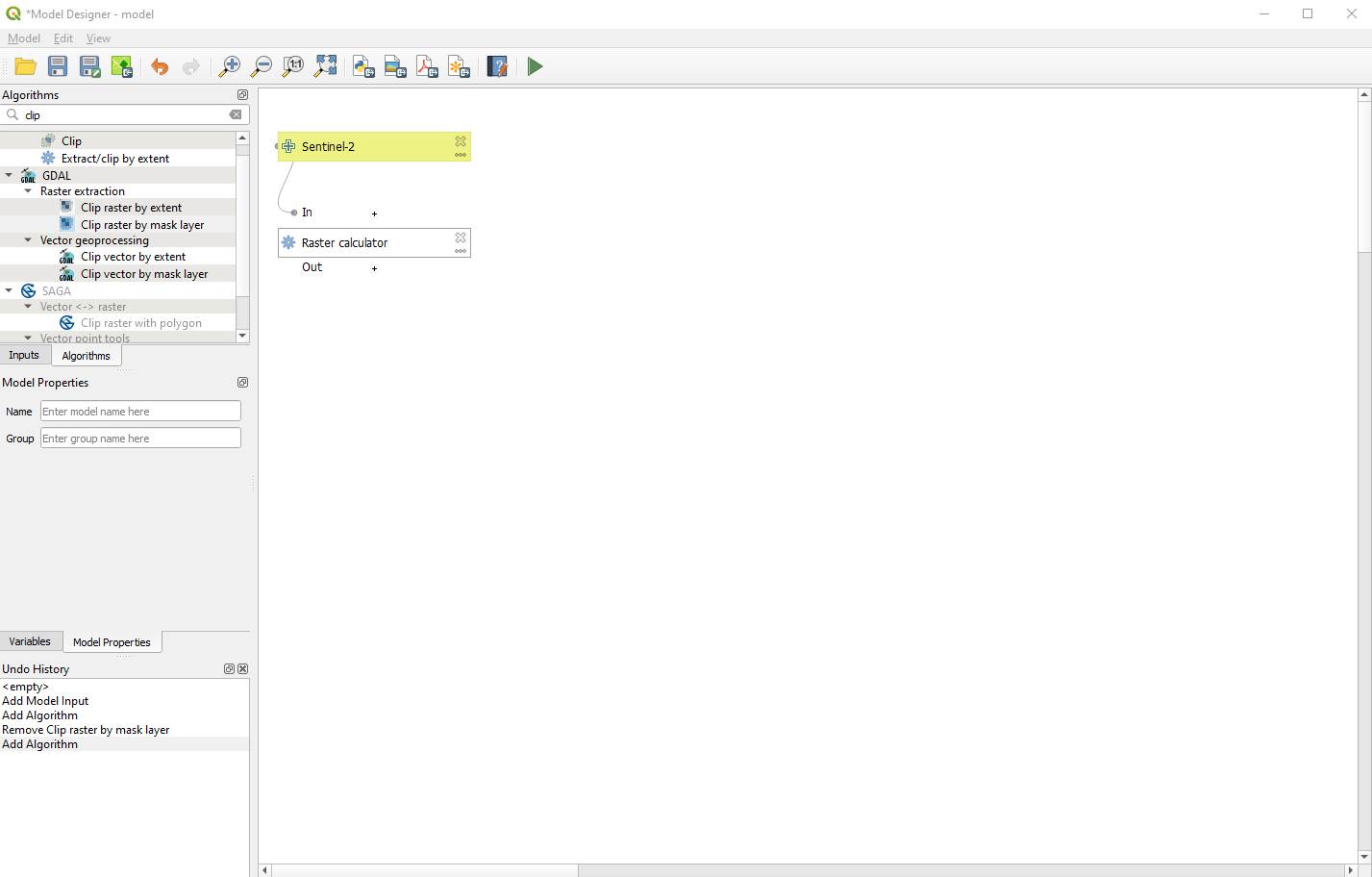Select <empty> state in Undo History
Viewport: 1372px width, 877px height.
[x=25, y=687]
